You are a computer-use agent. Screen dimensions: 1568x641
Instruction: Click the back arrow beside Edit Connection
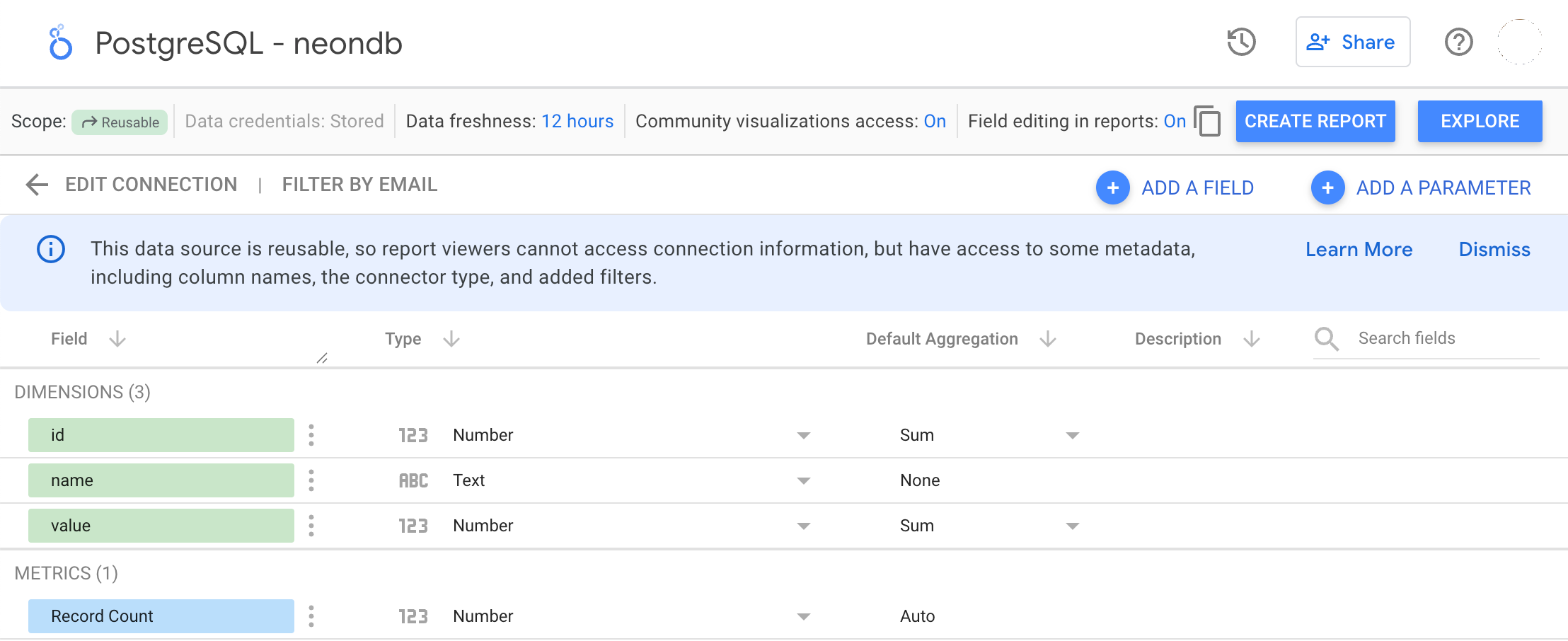click(x=37, y=185)
